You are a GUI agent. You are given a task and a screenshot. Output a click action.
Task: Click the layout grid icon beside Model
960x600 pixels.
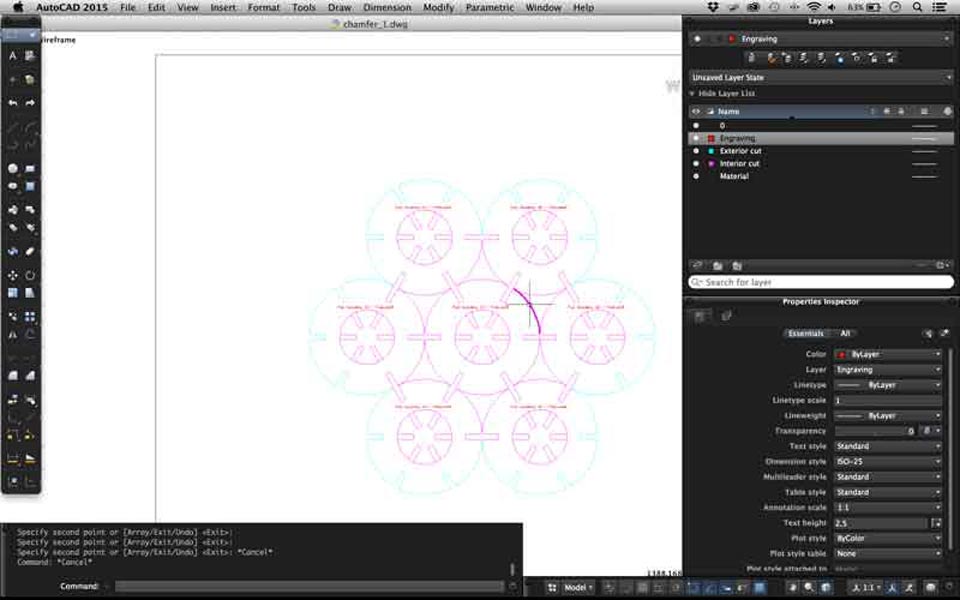pyautogui.click(x=552, y=588)
